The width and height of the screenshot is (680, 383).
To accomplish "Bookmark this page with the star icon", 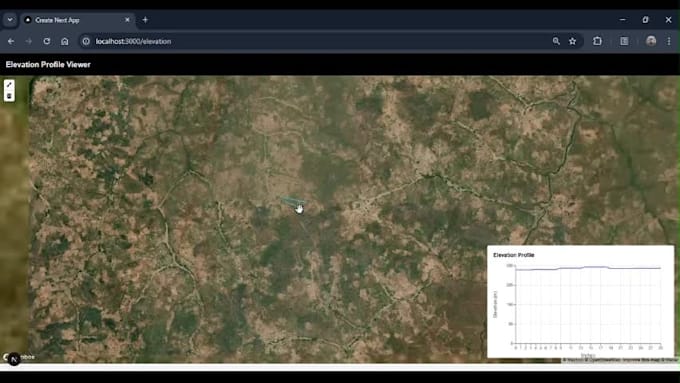I will 572,41.
